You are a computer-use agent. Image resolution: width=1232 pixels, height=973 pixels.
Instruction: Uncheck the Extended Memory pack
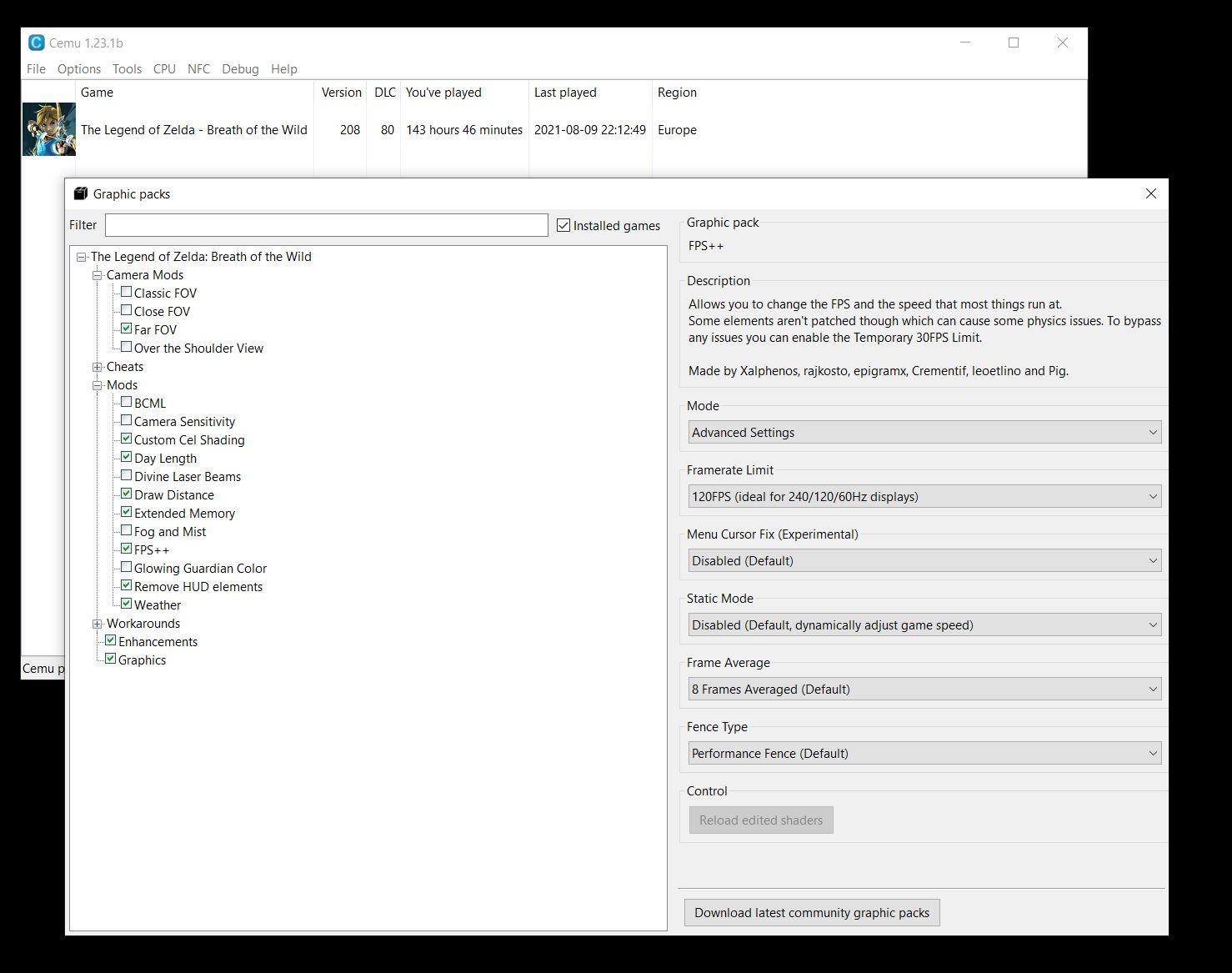point(126,512)
